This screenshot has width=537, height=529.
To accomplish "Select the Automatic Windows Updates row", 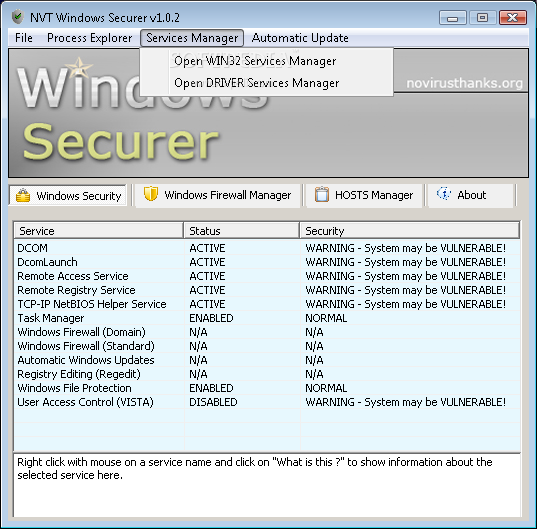I will (267, 360).
